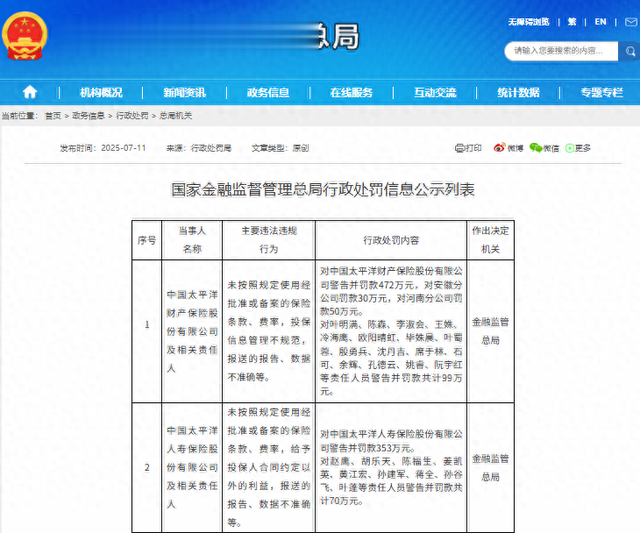Click the article type 原创 text
The image size is (640, 533).
pyautogui.click(x=301, y=148)
